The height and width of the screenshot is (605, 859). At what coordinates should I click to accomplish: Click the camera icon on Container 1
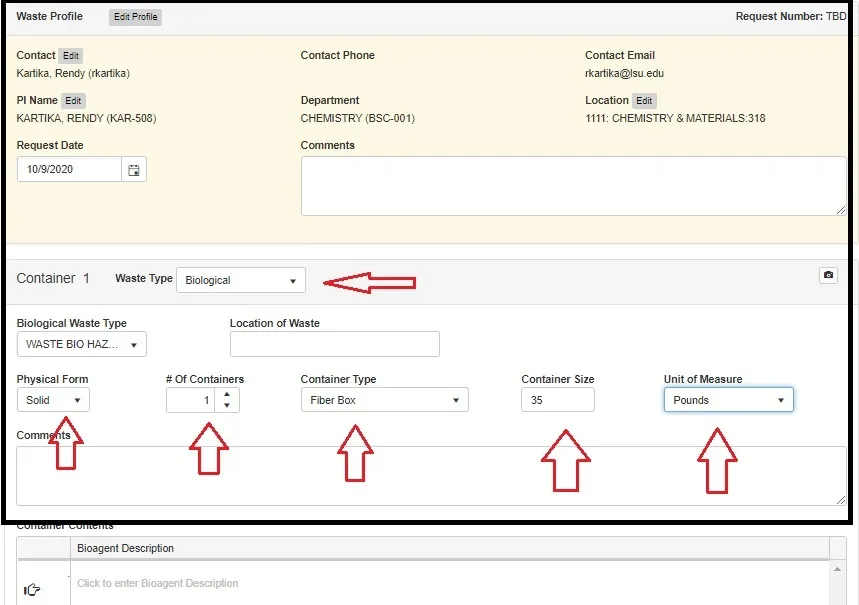pos(828,274)
